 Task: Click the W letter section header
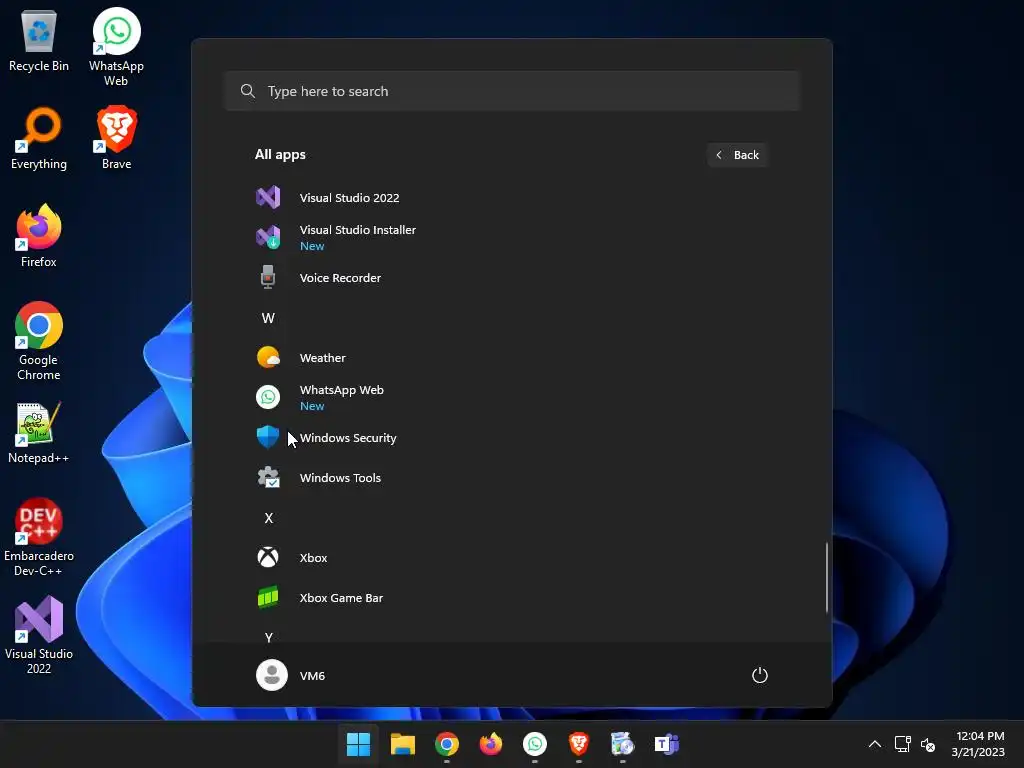click(x=268, y=318)
